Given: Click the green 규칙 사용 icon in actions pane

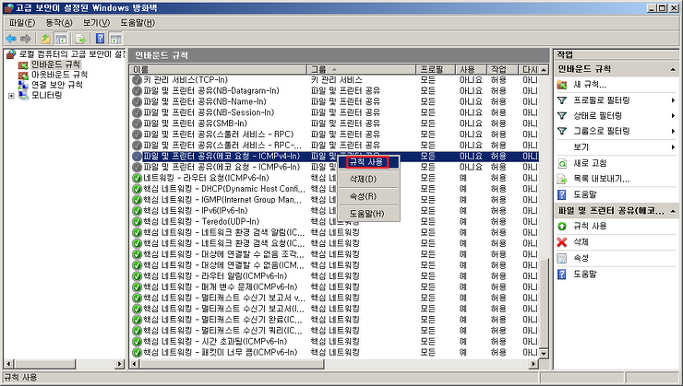Looking at the screenshot, I should click(x=562, y=226).
